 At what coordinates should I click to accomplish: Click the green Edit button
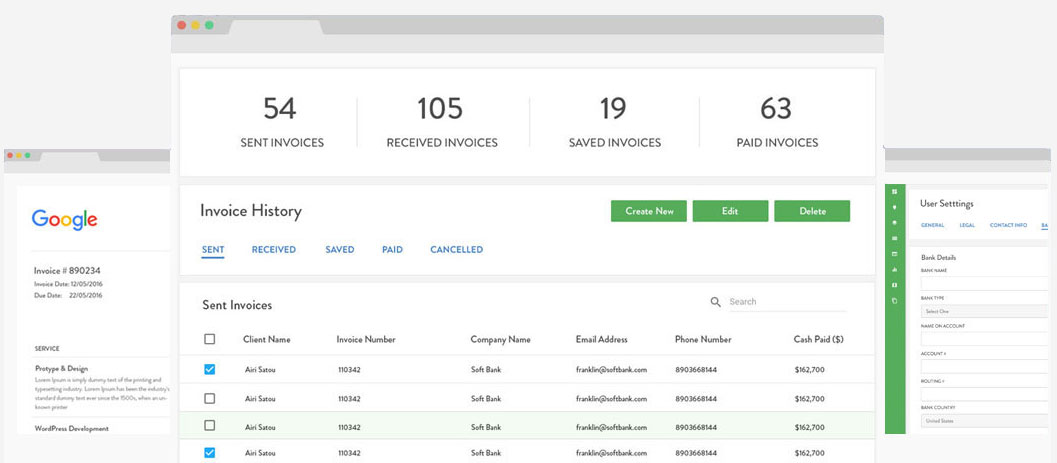click(x=730, y=211)
